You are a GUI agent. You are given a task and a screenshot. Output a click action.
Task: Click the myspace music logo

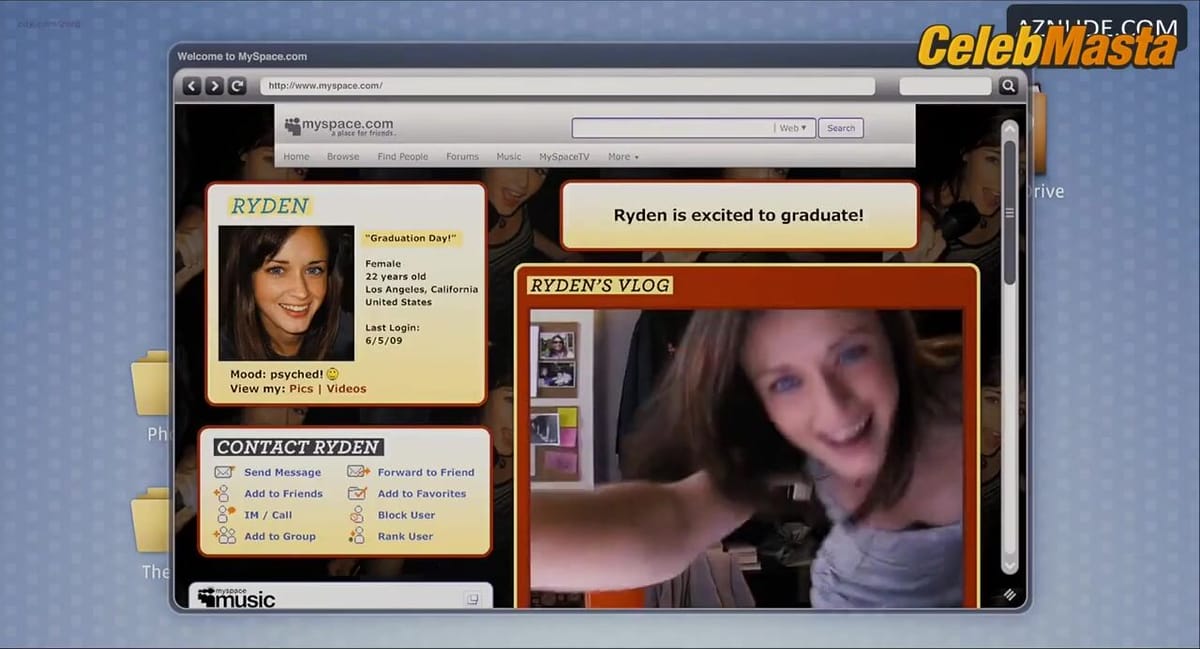point(236,597)
